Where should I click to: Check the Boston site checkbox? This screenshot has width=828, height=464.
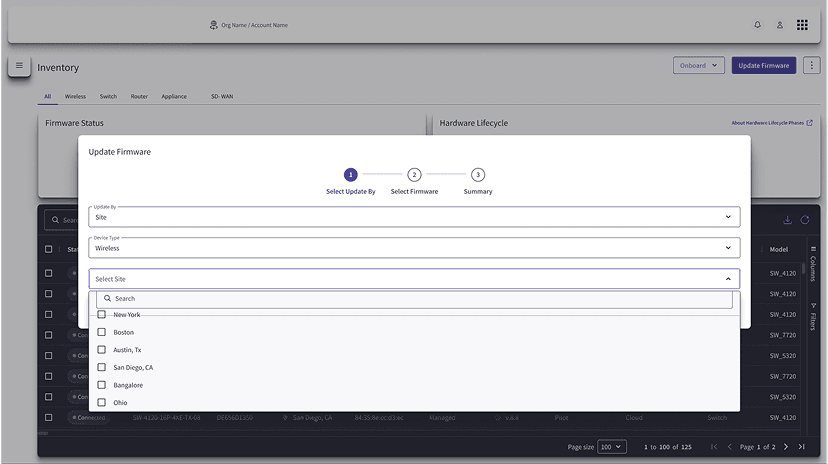coord(101,332)
